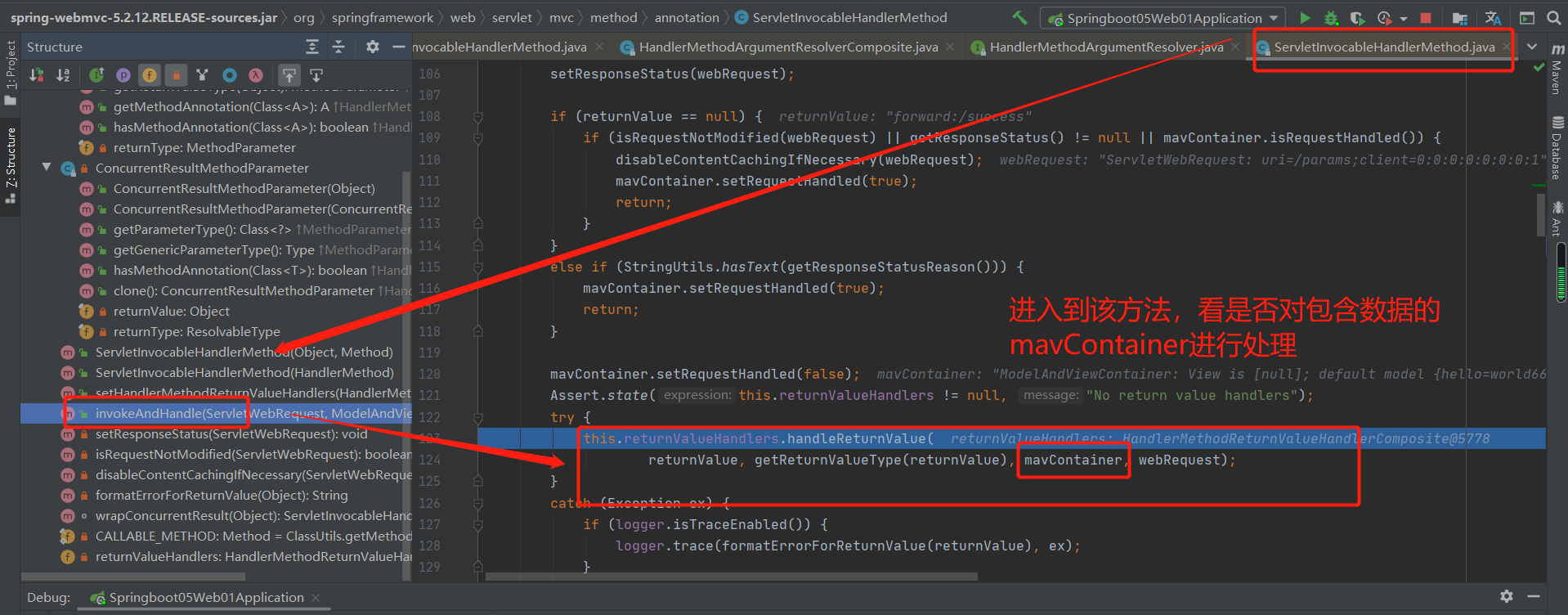Fold the if block at line 108

[x=478, y=117]
